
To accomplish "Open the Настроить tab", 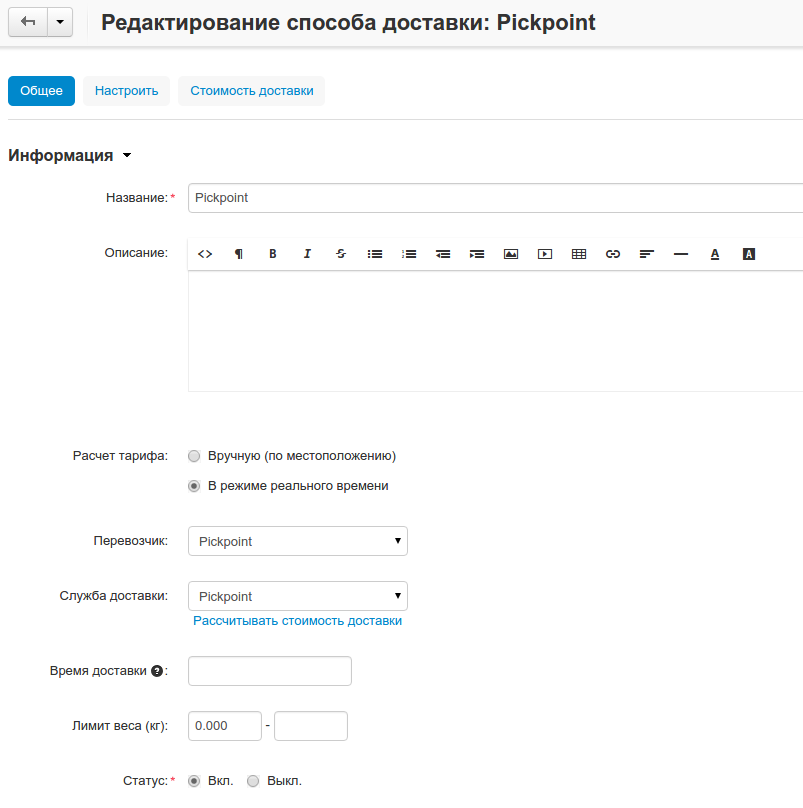I will (x=126, y=91).
